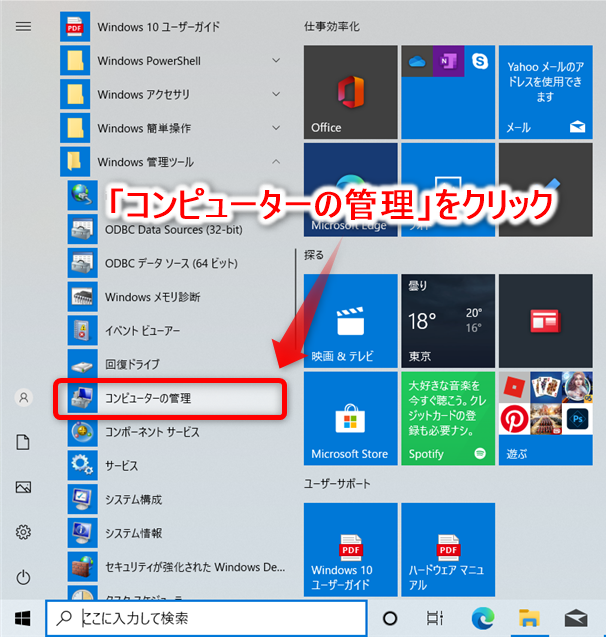Screen dimensions: 606x637
Task: Click the Power button icon
Action: (23, 577)
